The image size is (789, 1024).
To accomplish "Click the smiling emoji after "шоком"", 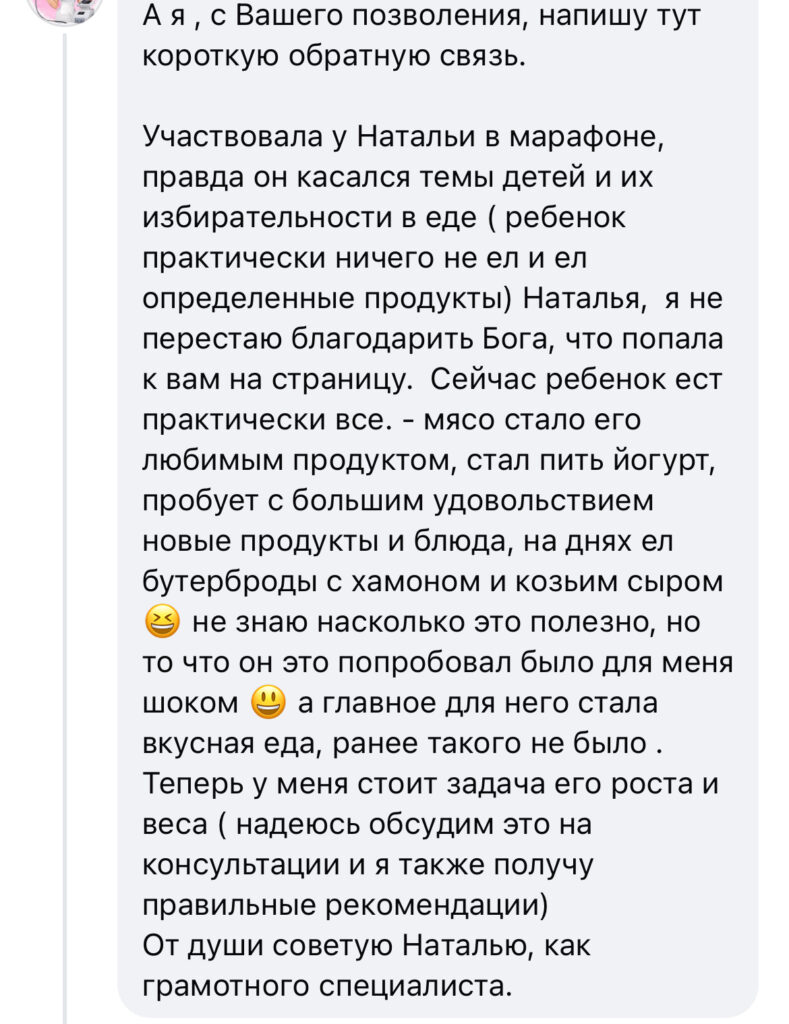I will (266, 704).
